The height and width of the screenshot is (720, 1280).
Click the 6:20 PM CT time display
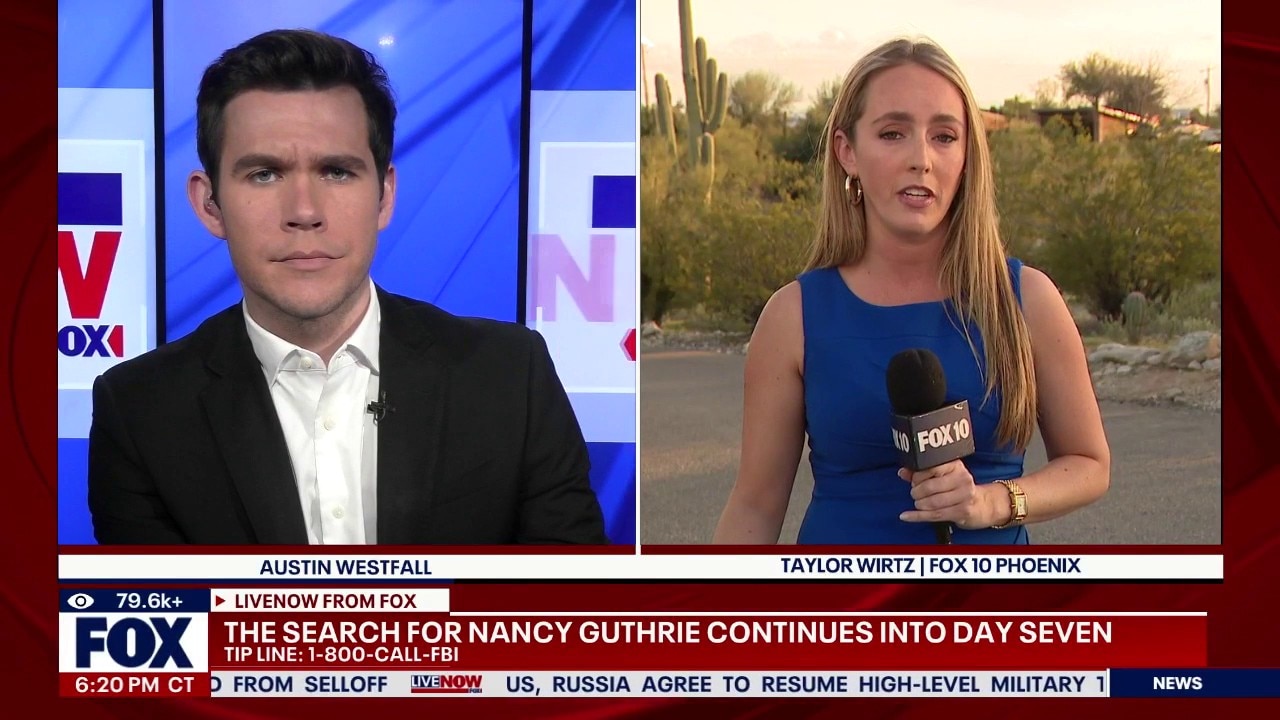point(134,685)
